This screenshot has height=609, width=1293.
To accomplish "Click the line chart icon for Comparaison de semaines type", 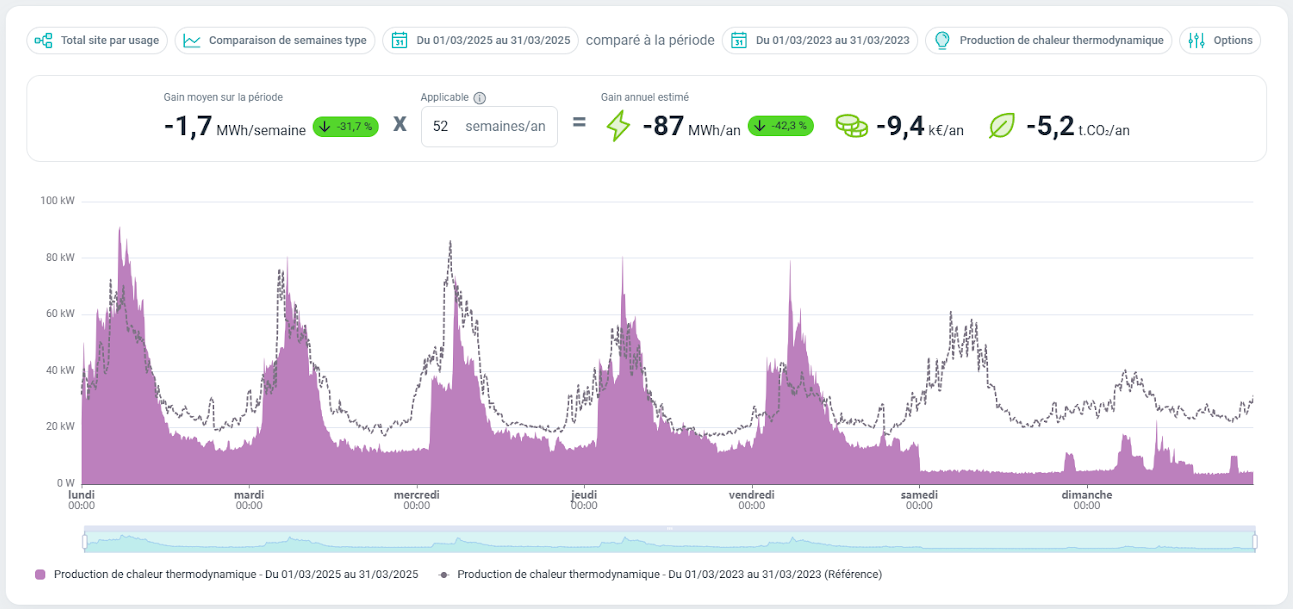I will point(191,41).
